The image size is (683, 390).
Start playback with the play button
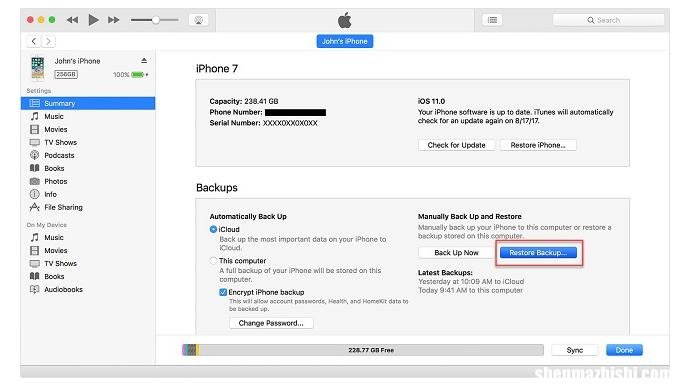pos(93,20)
